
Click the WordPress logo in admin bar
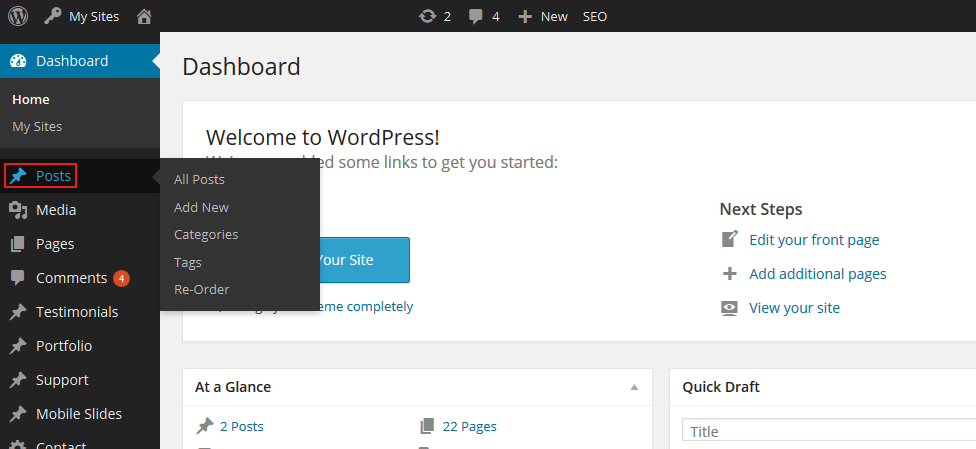(x=17, y=16)
